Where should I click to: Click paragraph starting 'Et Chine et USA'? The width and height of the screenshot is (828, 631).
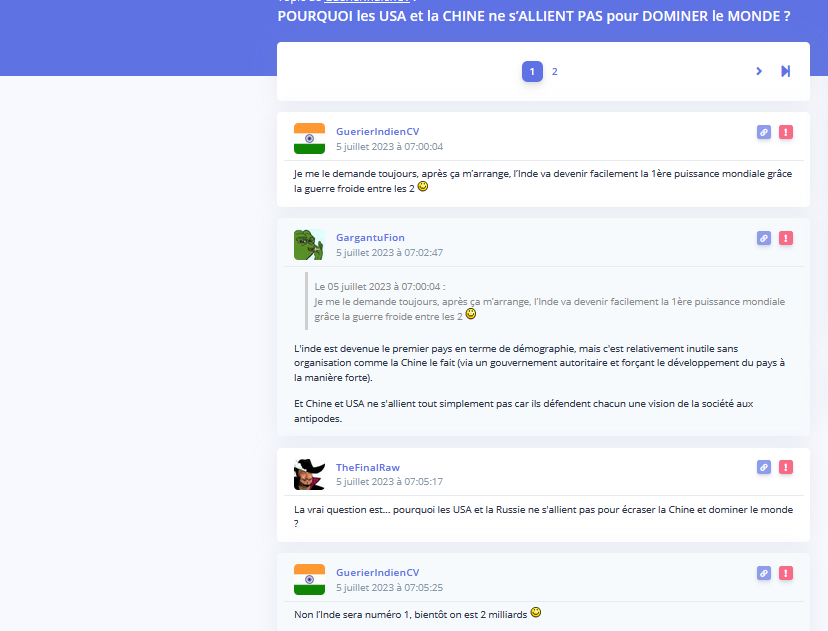pyautogui.click(x=523, y=411)
